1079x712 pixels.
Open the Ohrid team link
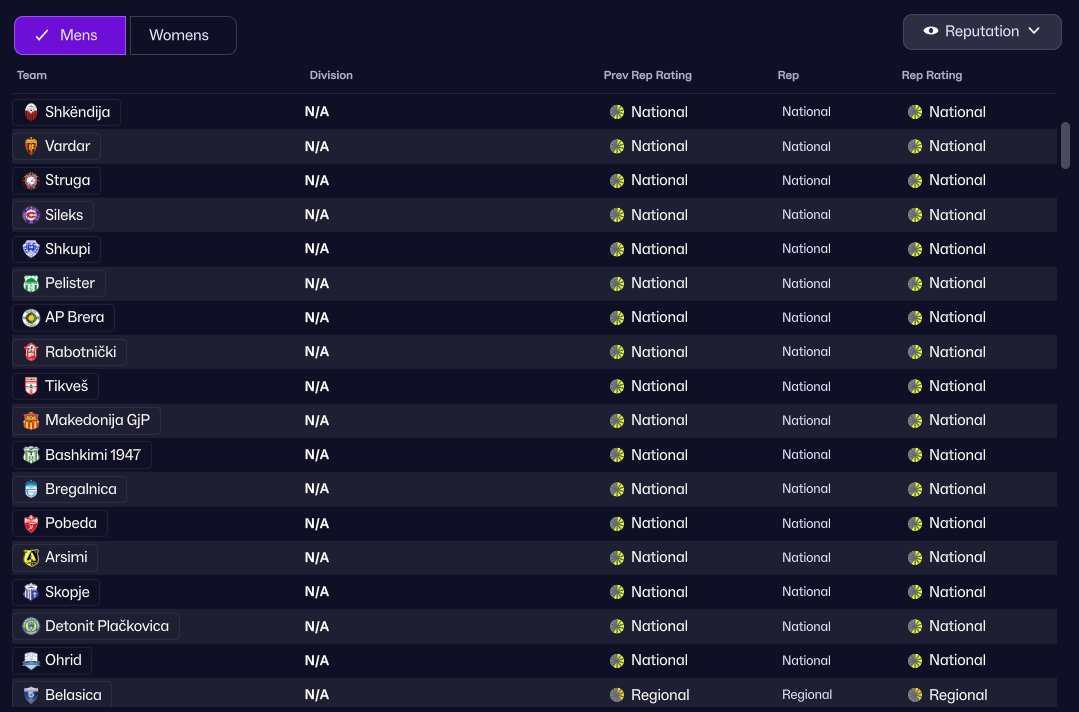point(52,660)
